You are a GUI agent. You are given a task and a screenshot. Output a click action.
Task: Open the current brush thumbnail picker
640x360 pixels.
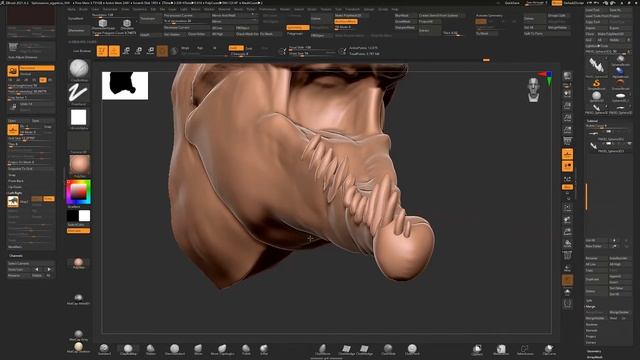[x=79, y=69]
